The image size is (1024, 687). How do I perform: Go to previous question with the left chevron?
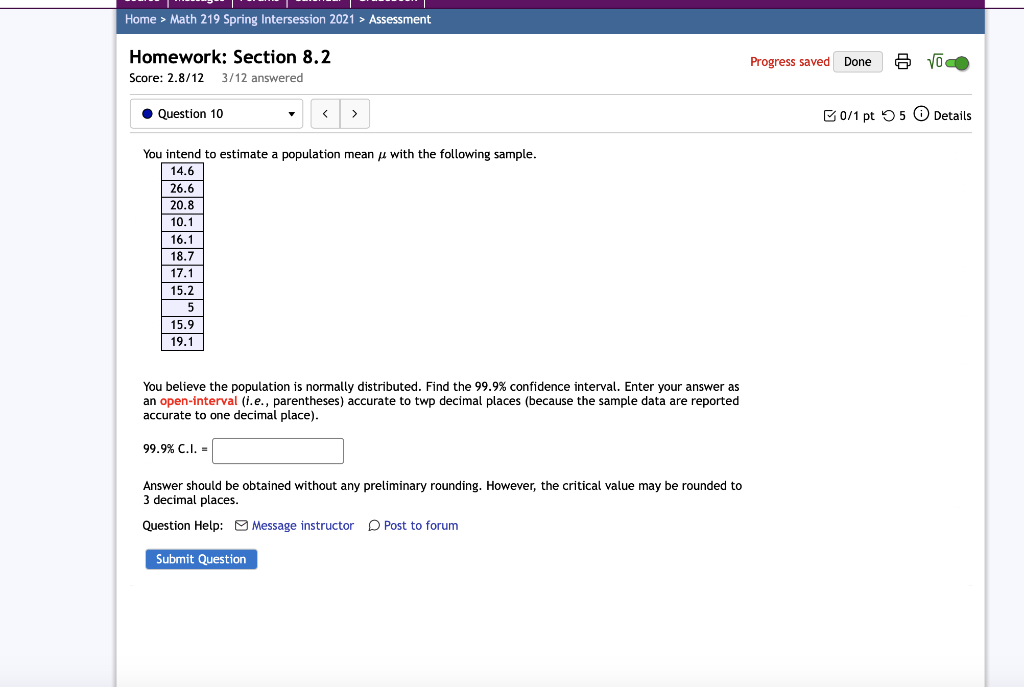[325, 113]
